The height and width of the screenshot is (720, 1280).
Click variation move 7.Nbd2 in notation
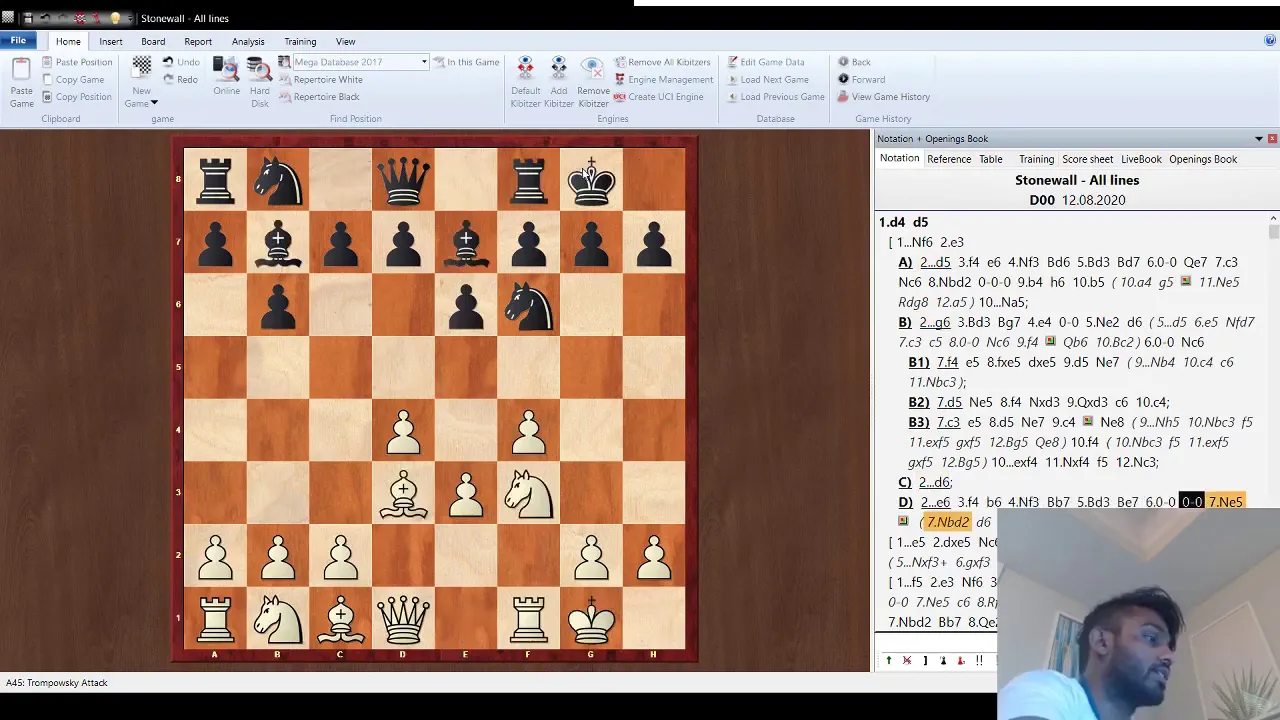(x=947, y=522)
